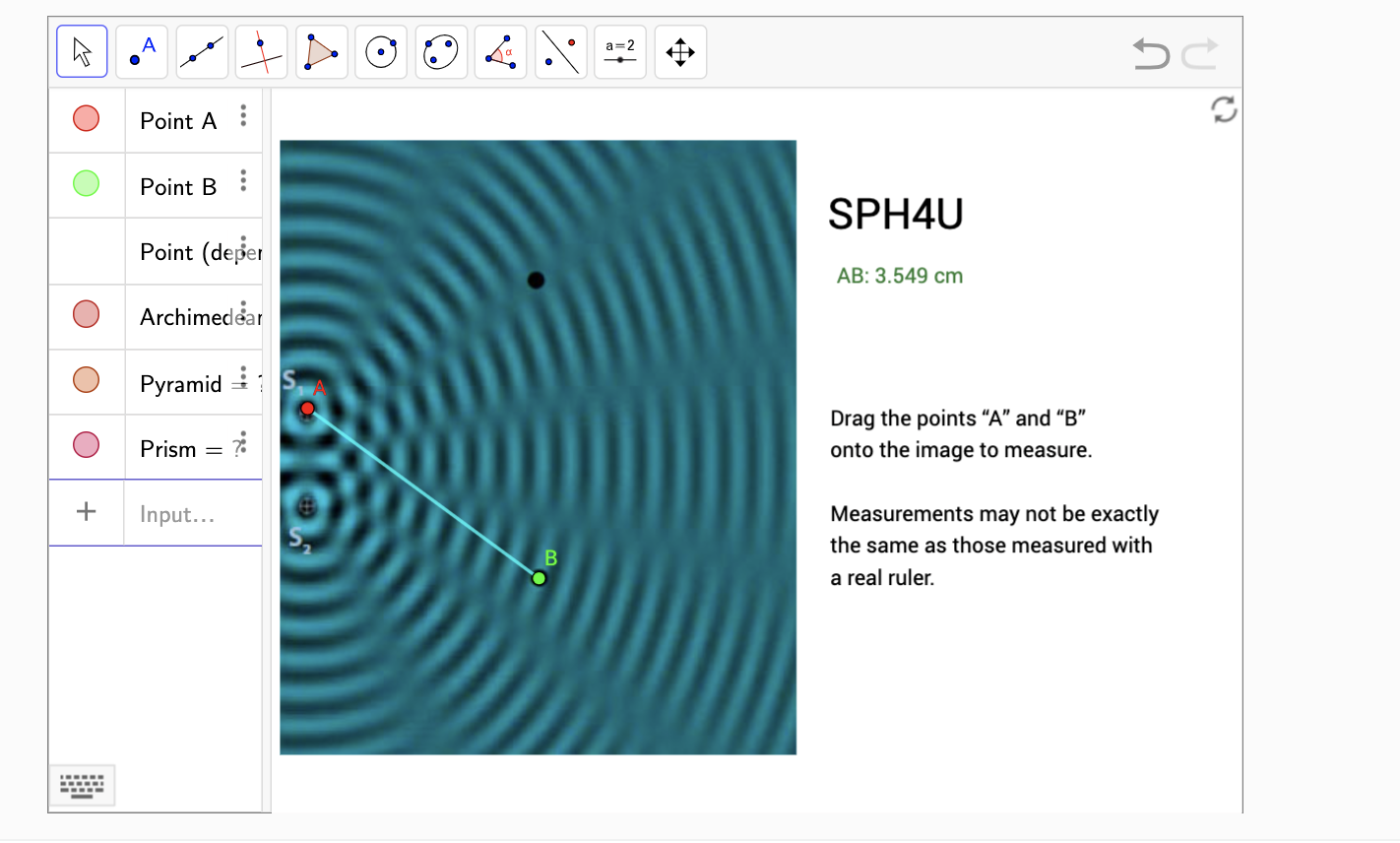
Task: Toggle visibility of Archimedean object
Action: point(87,314)
